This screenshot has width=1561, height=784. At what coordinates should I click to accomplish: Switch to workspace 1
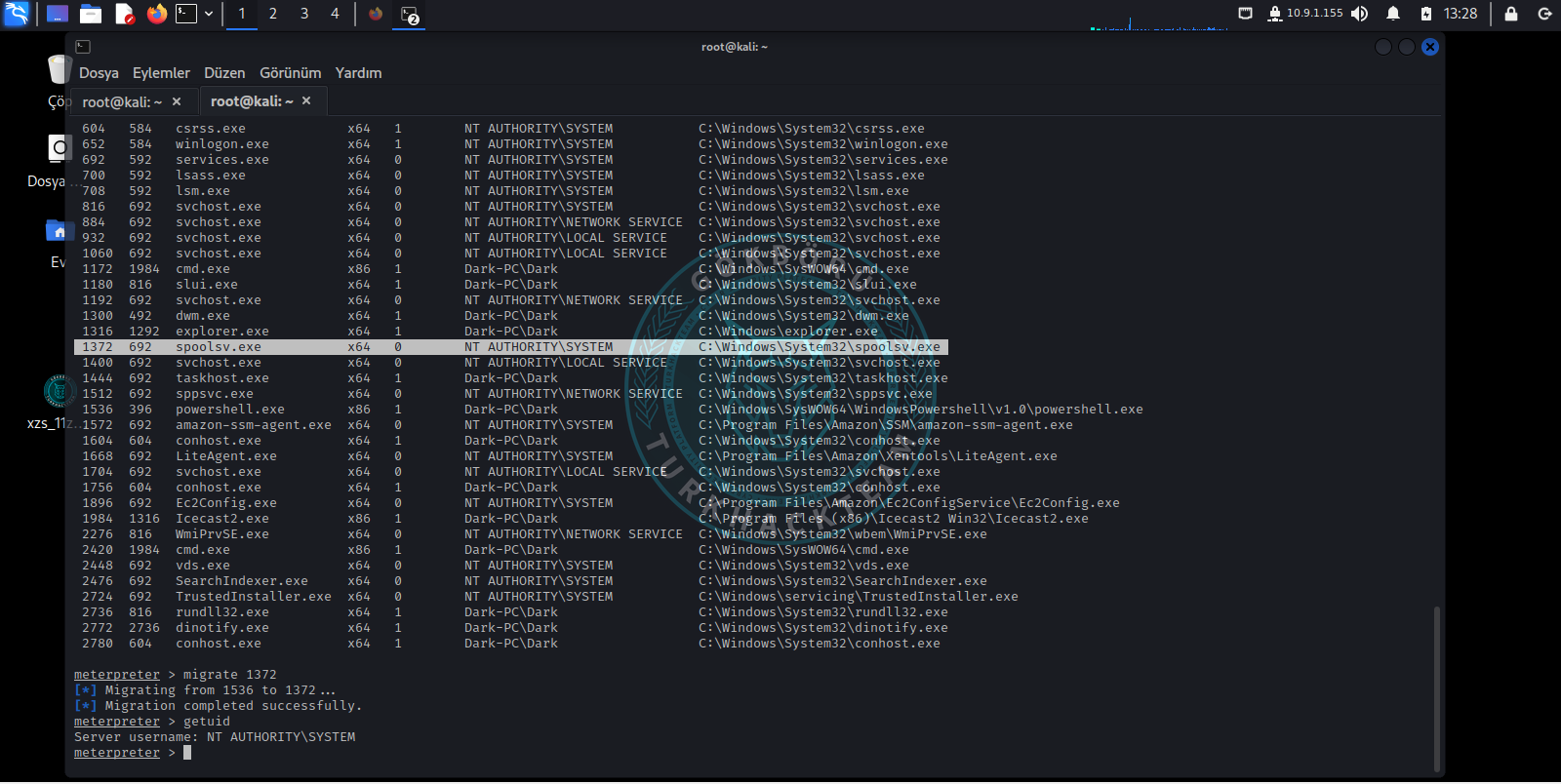coord(242,14)
